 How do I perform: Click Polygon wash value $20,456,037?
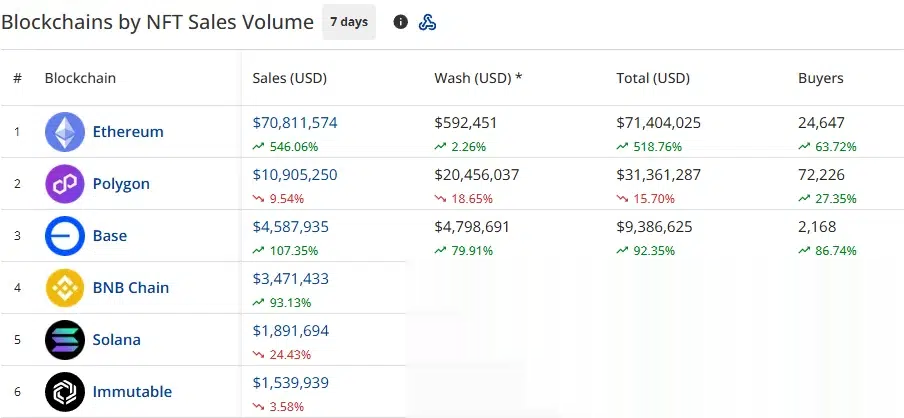pyautogui.click(x=477, y=175)
